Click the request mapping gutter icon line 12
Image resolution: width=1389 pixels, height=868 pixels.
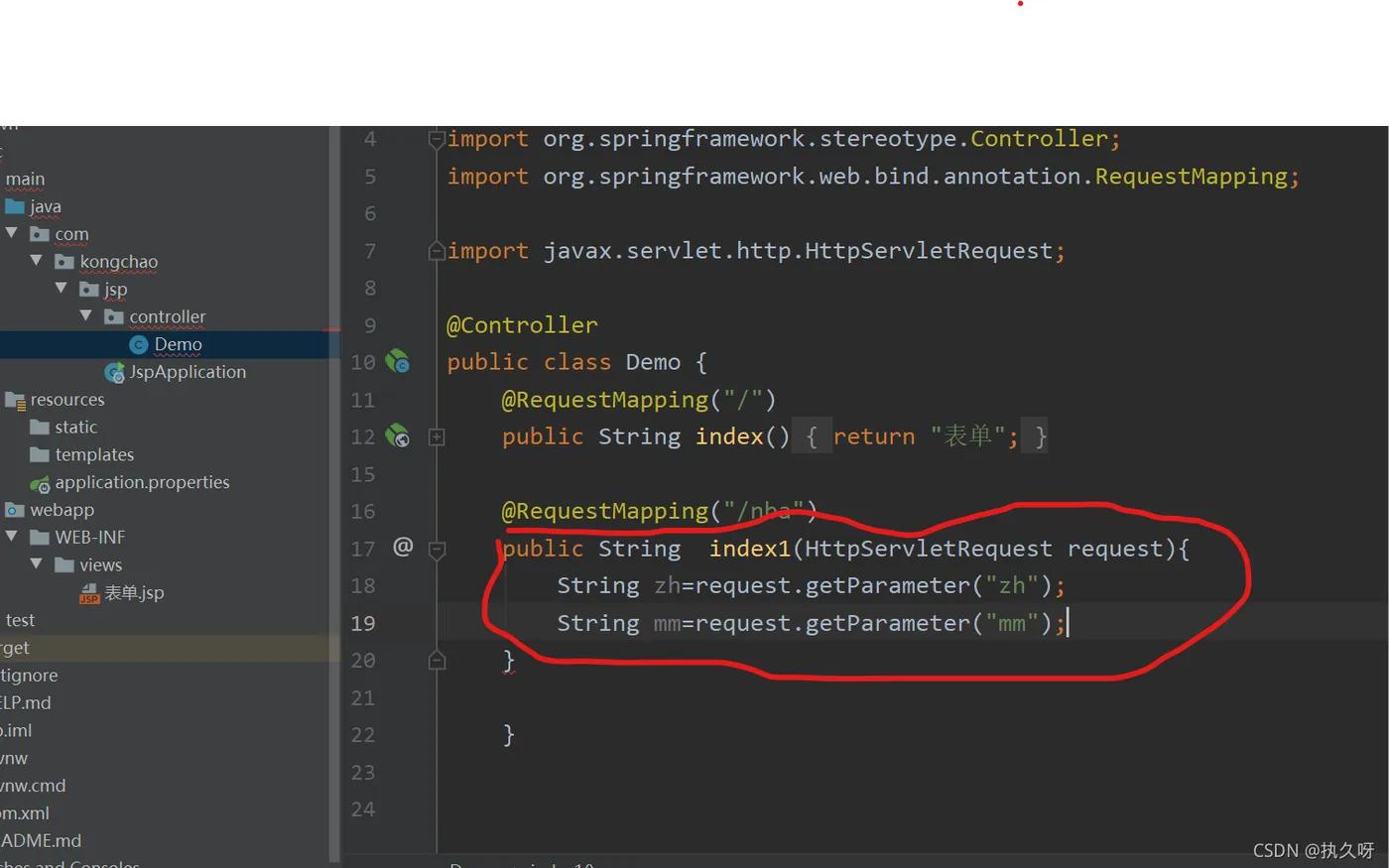tap(397, 435)
